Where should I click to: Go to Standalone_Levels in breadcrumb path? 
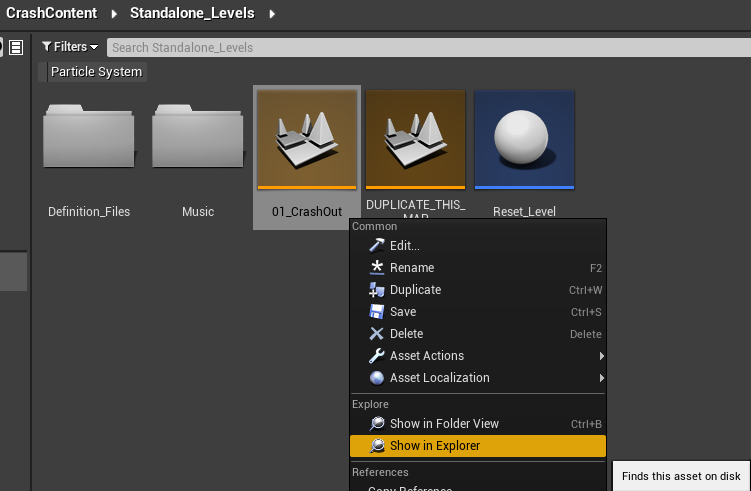click(192, 13)
